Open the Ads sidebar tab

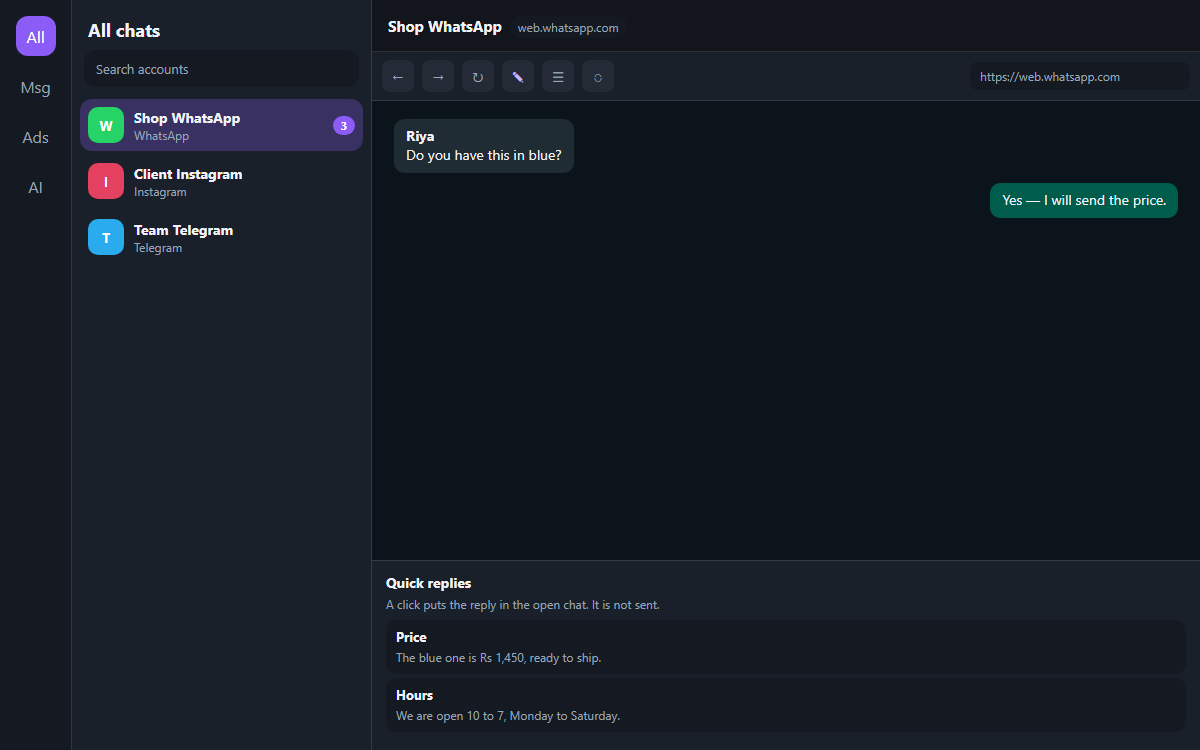coord(36,137)
